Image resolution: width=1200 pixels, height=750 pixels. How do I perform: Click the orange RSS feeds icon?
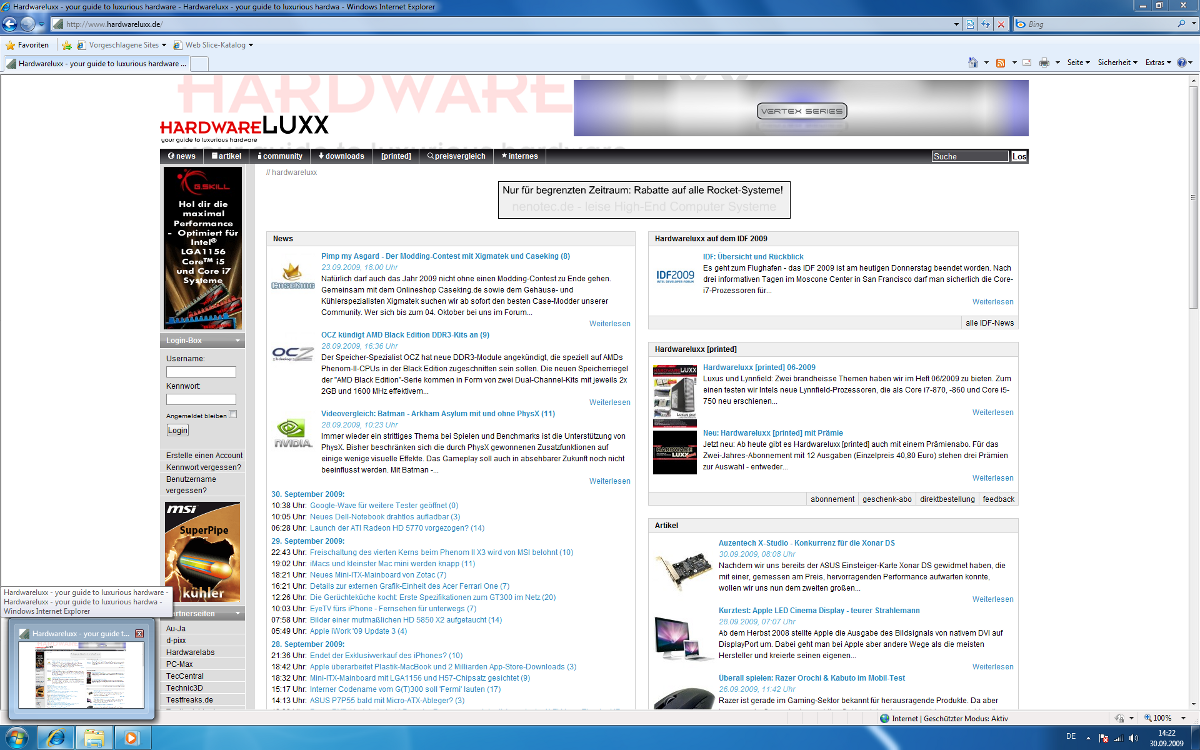tap(1000, 62)
